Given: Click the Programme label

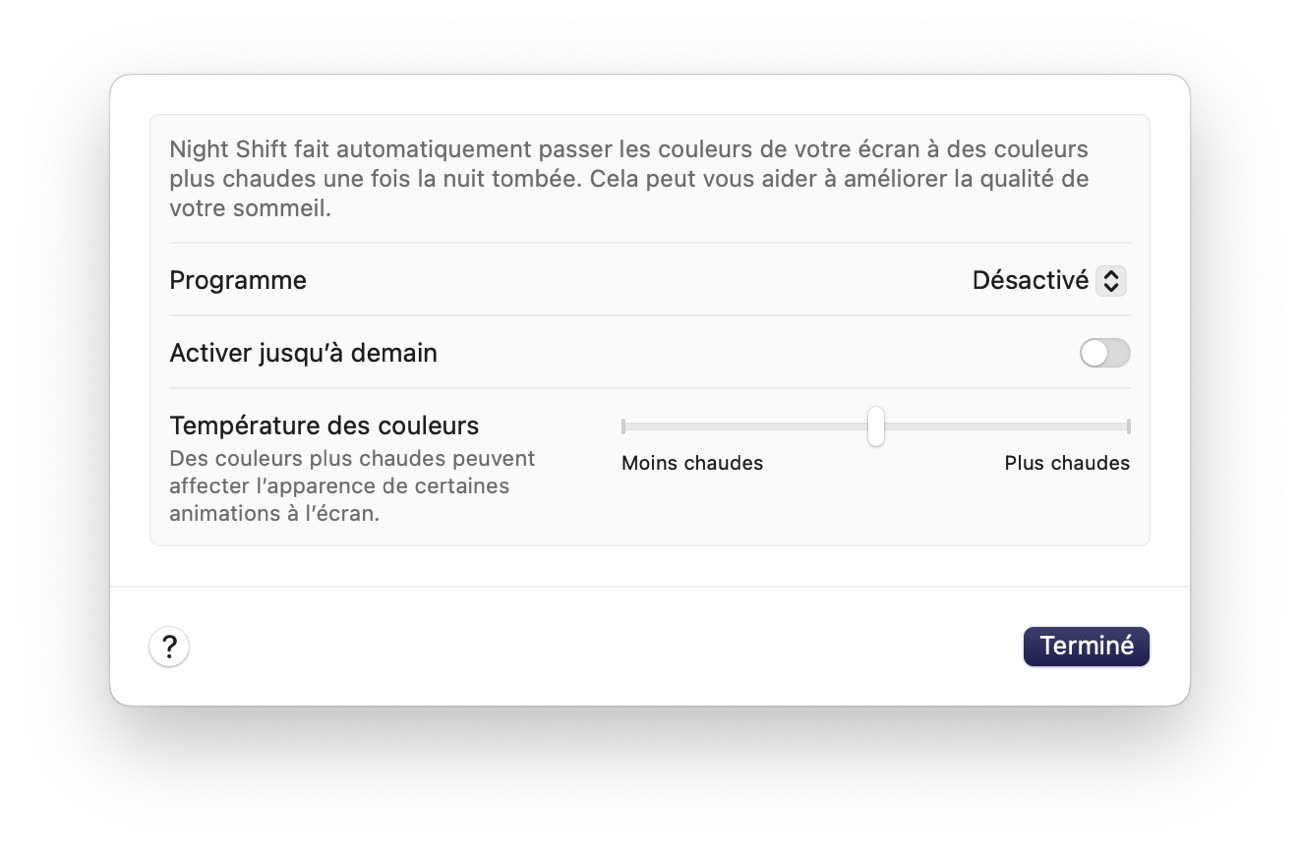Looking at the screenshot, I should point(238,281).
